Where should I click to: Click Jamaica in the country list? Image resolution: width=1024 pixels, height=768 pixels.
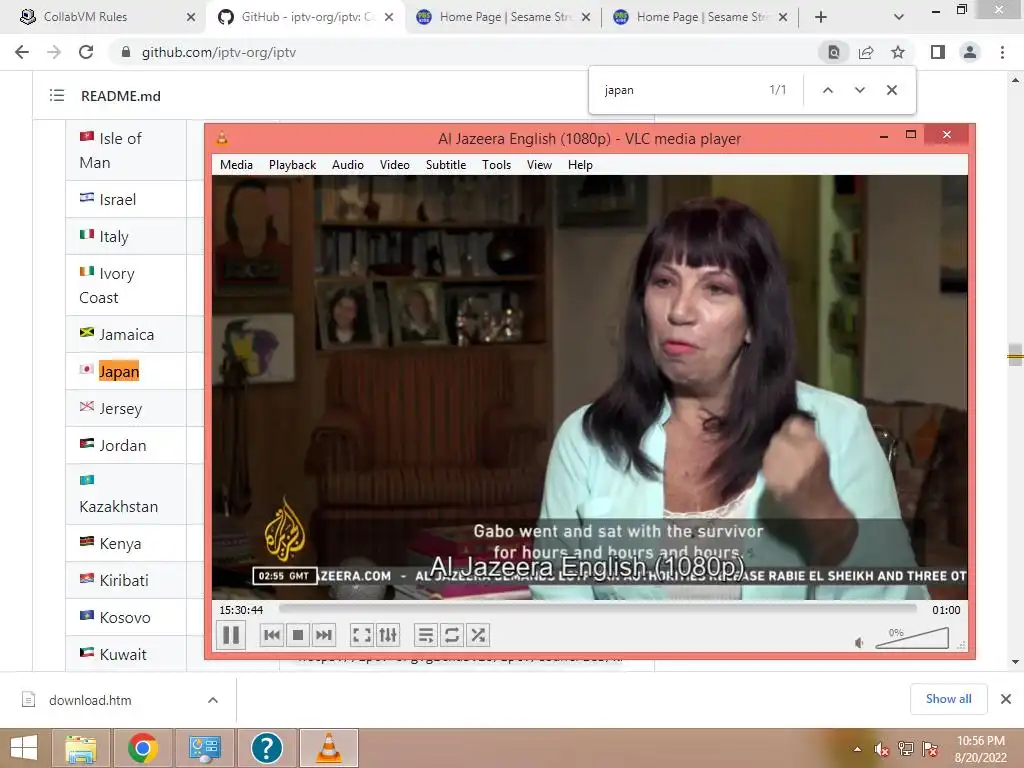coord(127,334)
